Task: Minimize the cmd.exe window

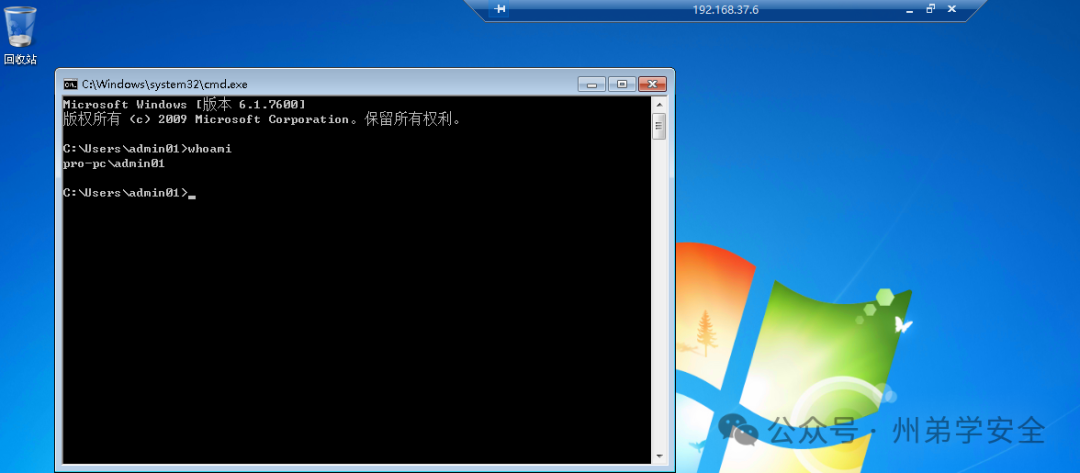Action: tap(592, 84)
